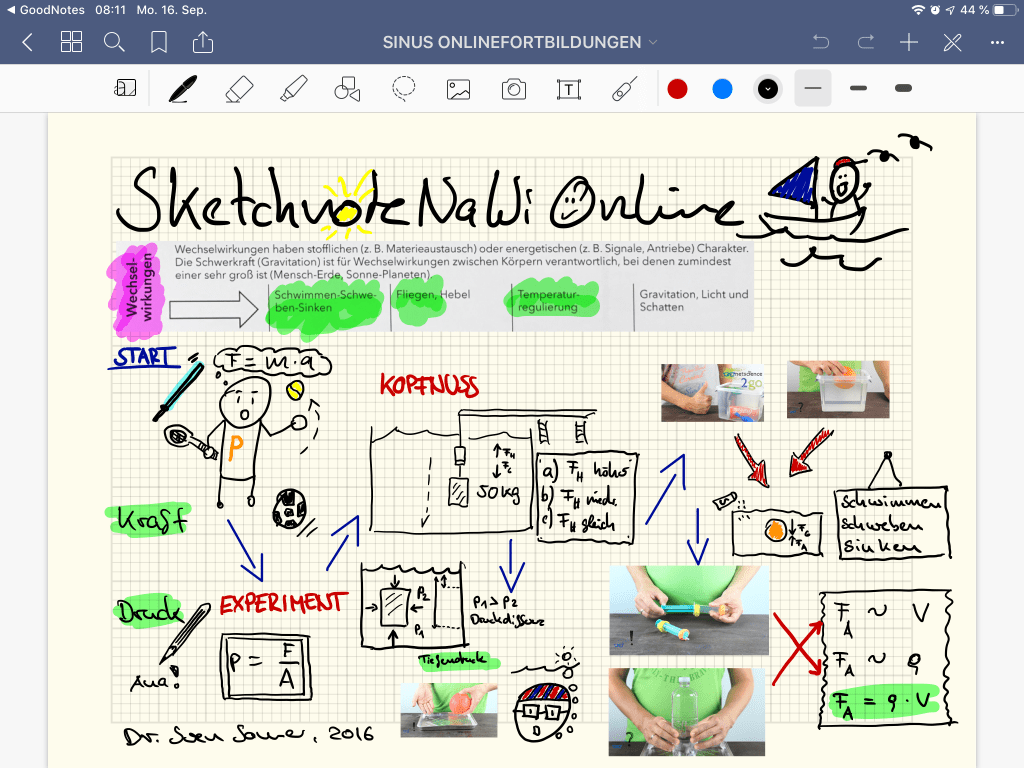Select the Eraser tool
The width and height of the screenshot is (1024, 768).
(x=239, y=89)
